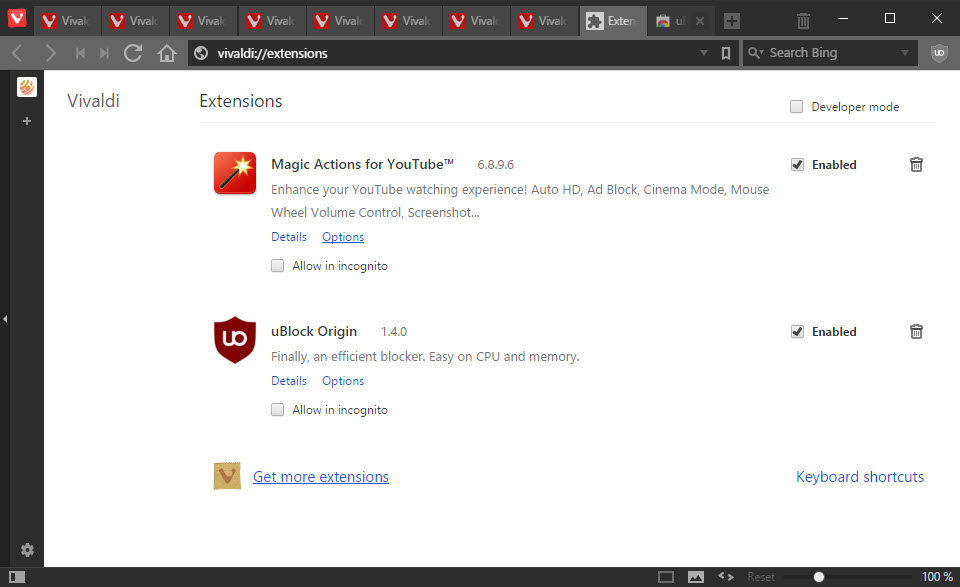Disable uBlock Origin Enabled checkbox
Viewport: 960px width, 587px height.
coord(797,332)
